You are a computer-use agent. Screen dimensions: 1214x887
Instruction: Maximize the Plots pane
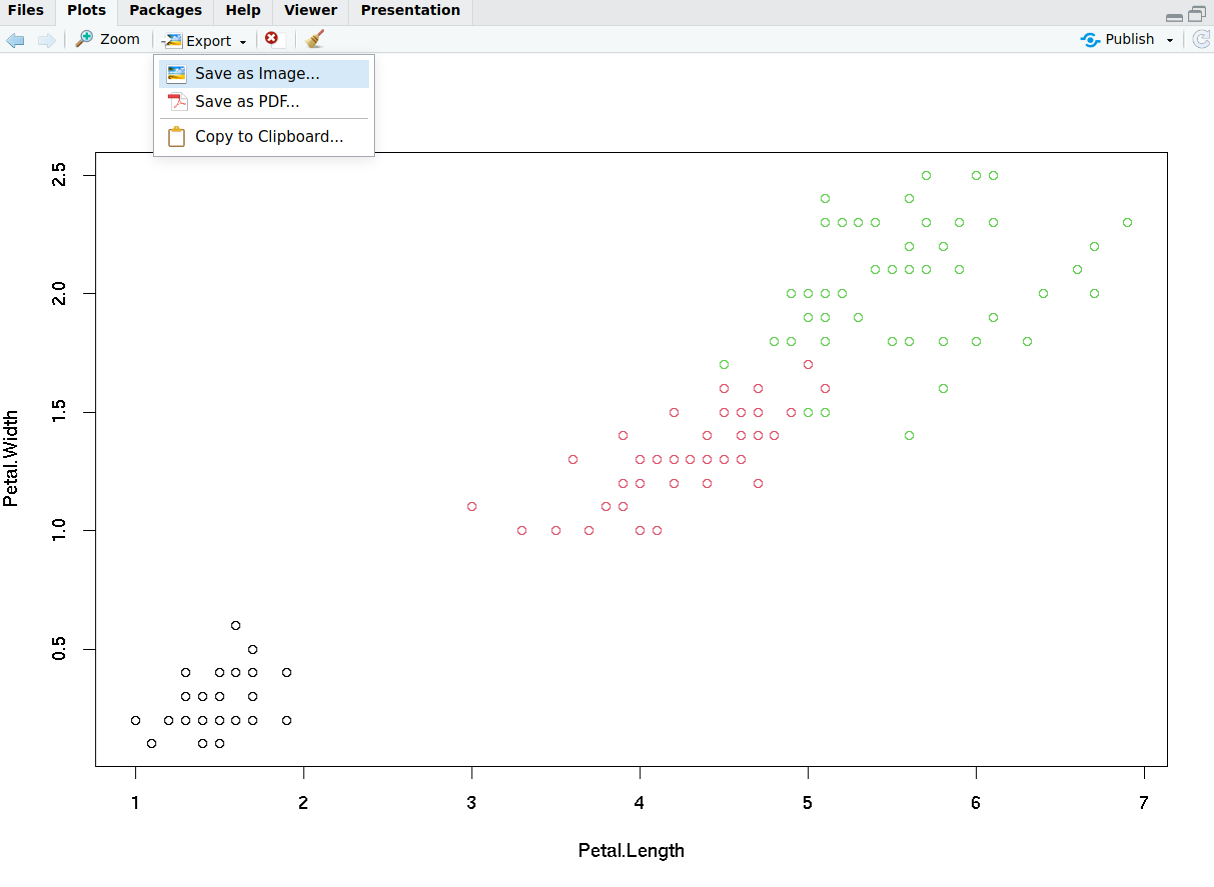(x=1196, y=15)
